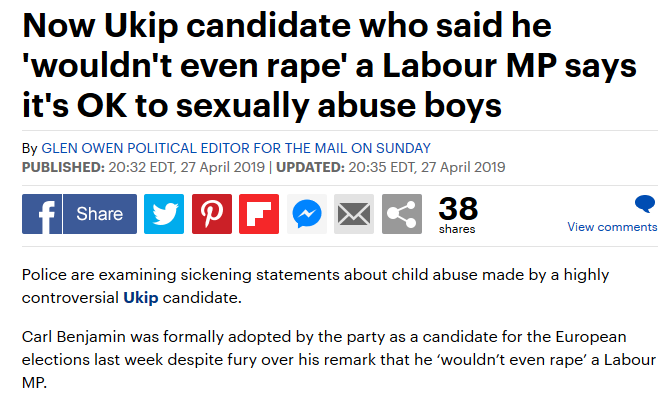The width and height of the screenshot is (670, 400).
Task: Click the first paragraph about police examining
Action: coord(315,286)
